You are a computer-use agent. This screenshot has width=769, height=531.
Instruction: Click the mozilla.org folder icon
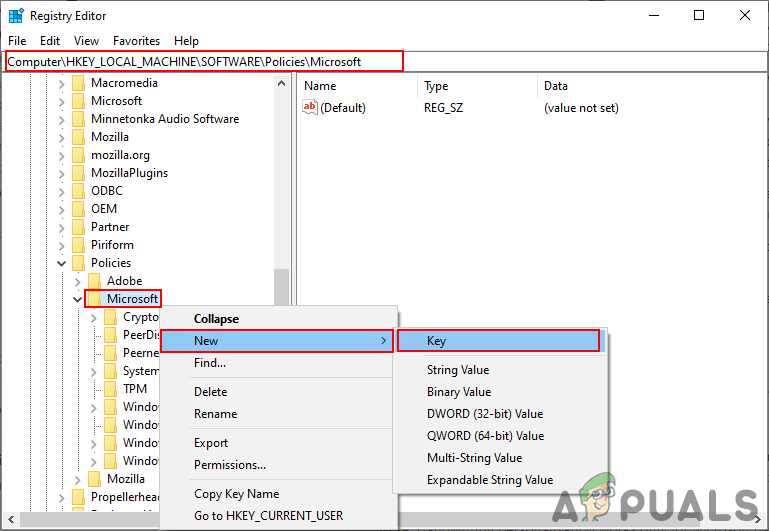pos(78,155)
